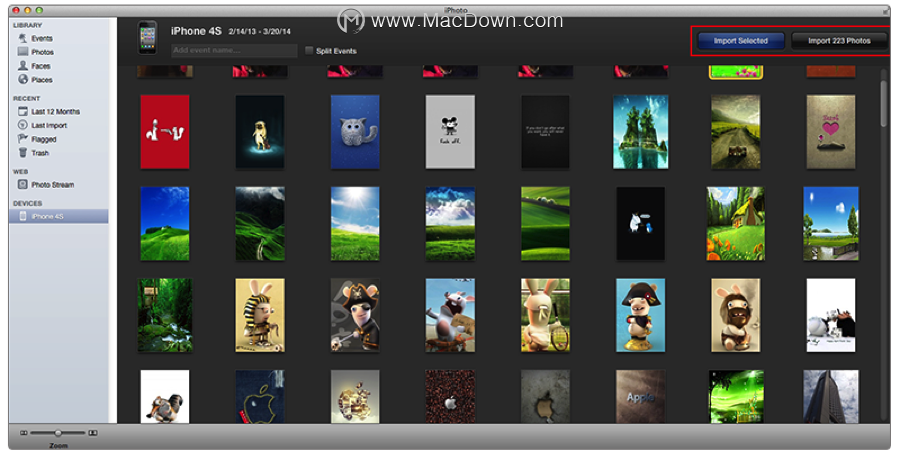Click the Add event name field
900x453 pixels.
click(234, 51)
